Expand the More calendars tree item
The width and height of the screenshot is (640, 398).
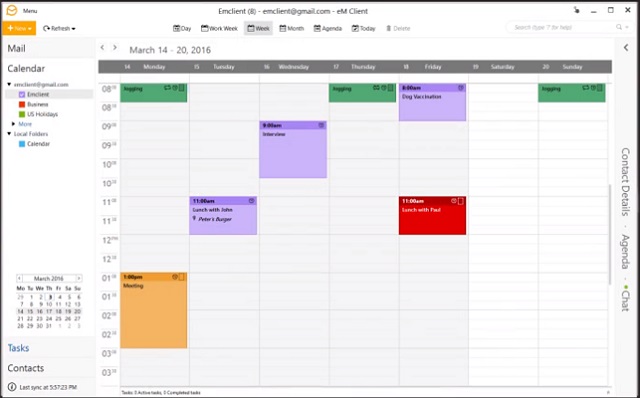pyautogui.click(x=13, y=124)
